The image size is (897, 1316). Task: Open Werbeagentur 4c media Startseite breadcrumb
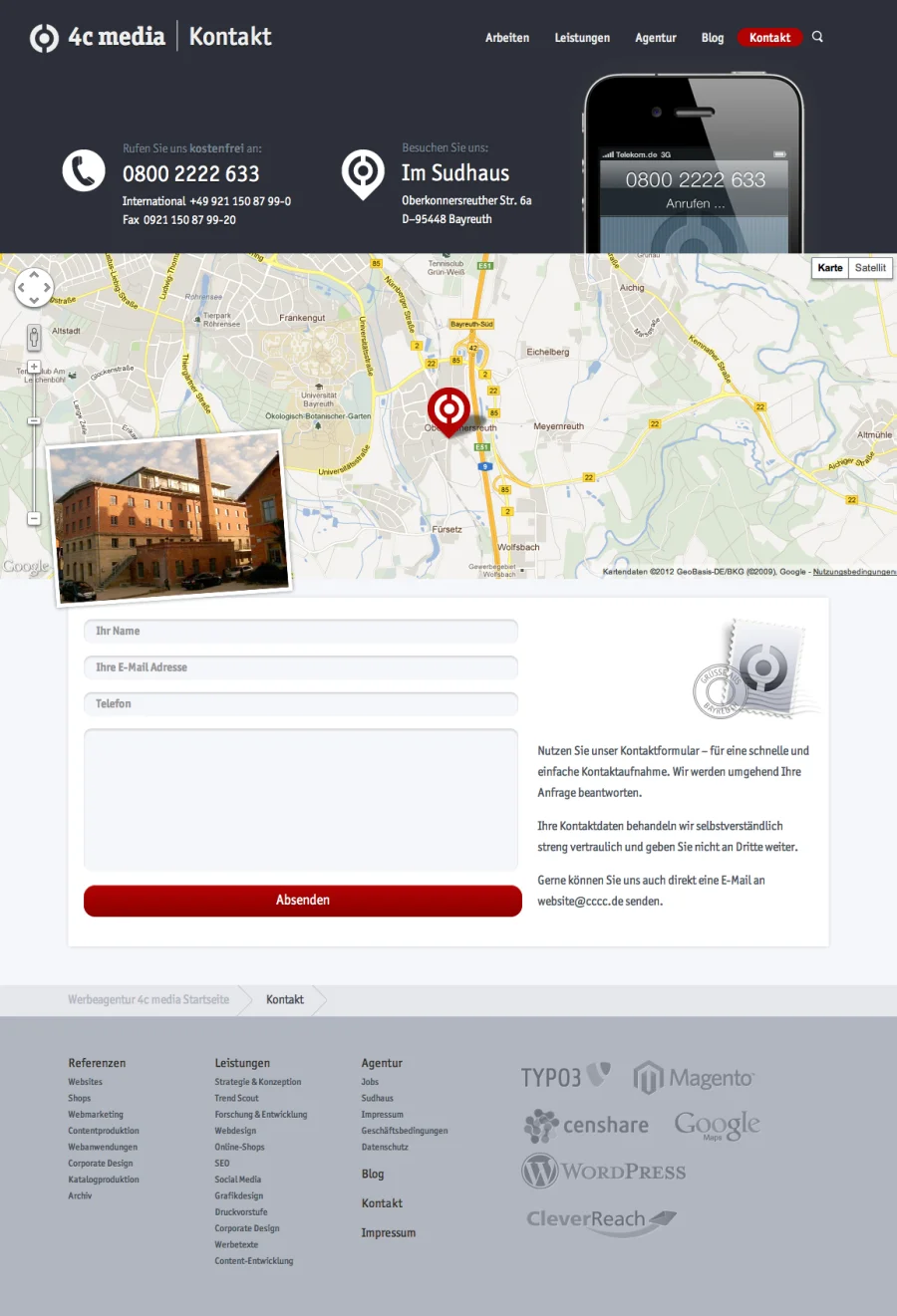pos(149,999)
